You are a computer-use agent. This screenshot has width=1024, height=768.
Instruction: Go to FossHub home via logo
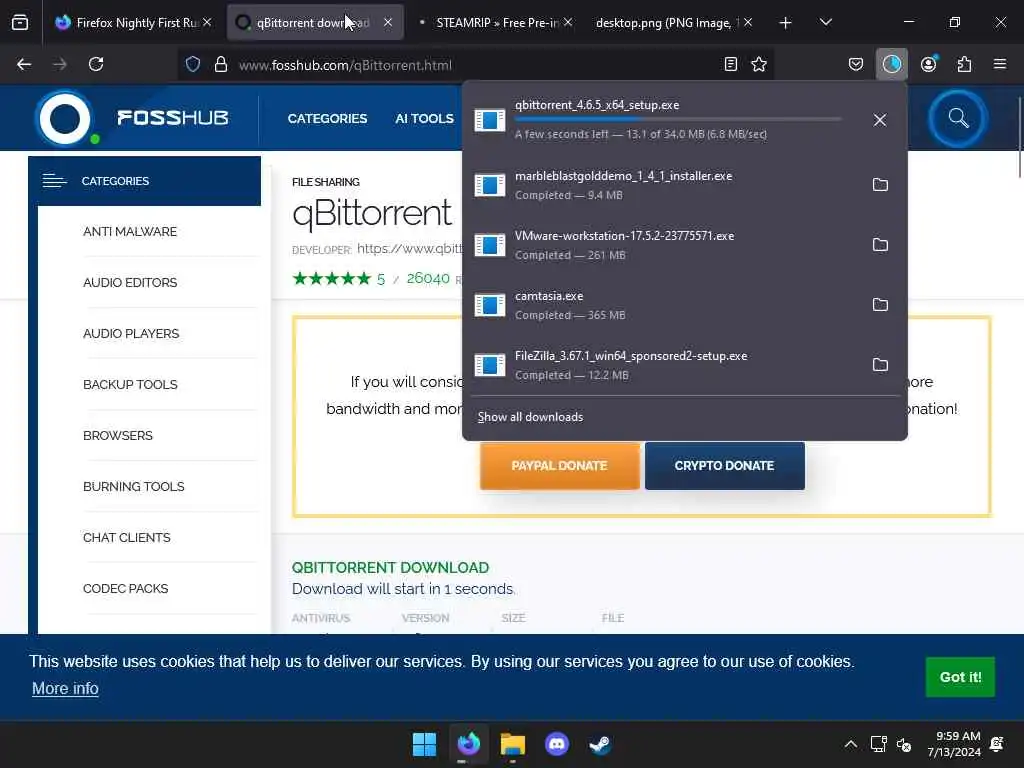click(133, 118)
